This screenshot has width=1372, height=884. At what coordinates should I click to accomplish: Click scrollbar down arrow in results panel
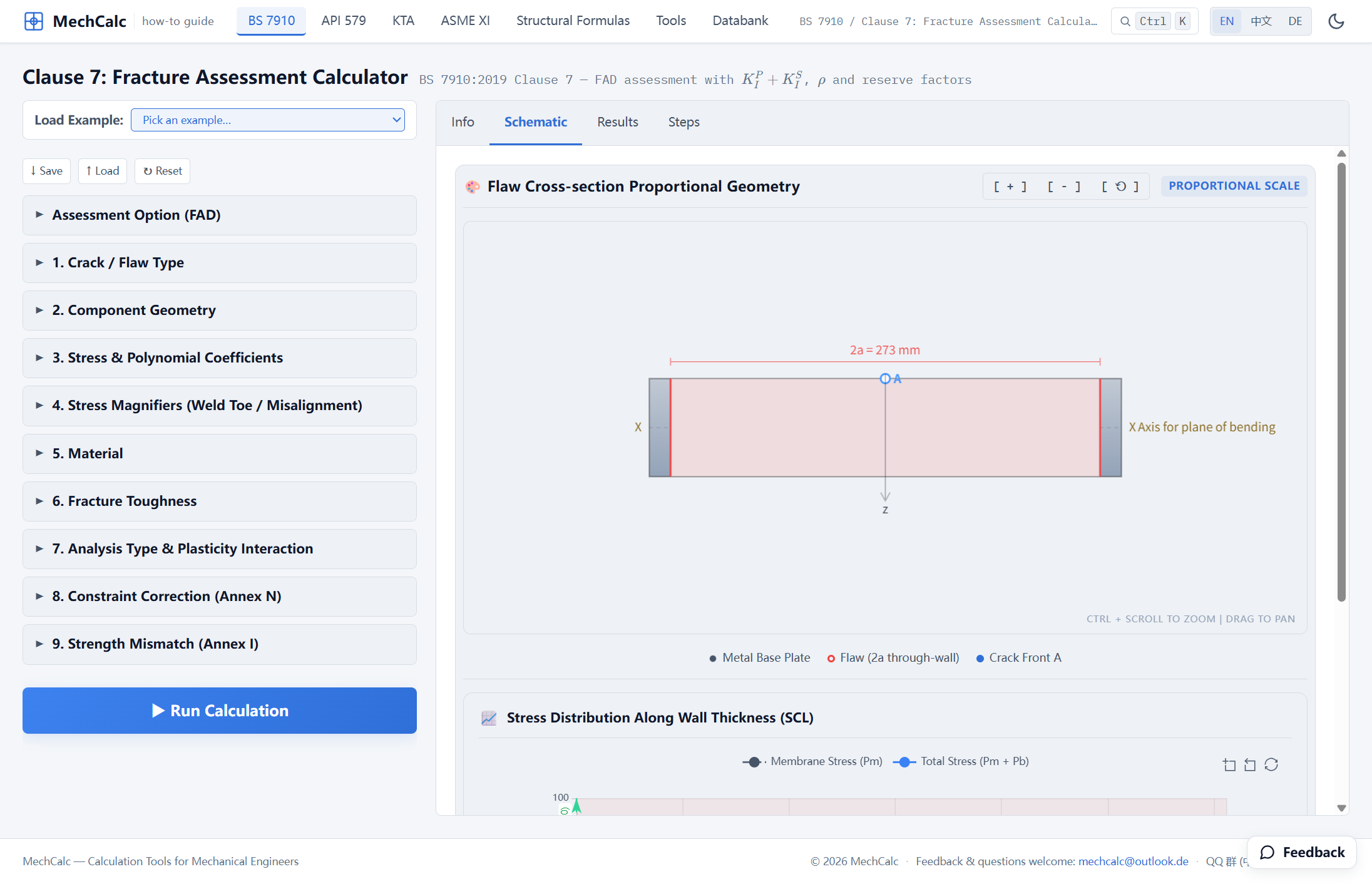tap(1341, 808)
